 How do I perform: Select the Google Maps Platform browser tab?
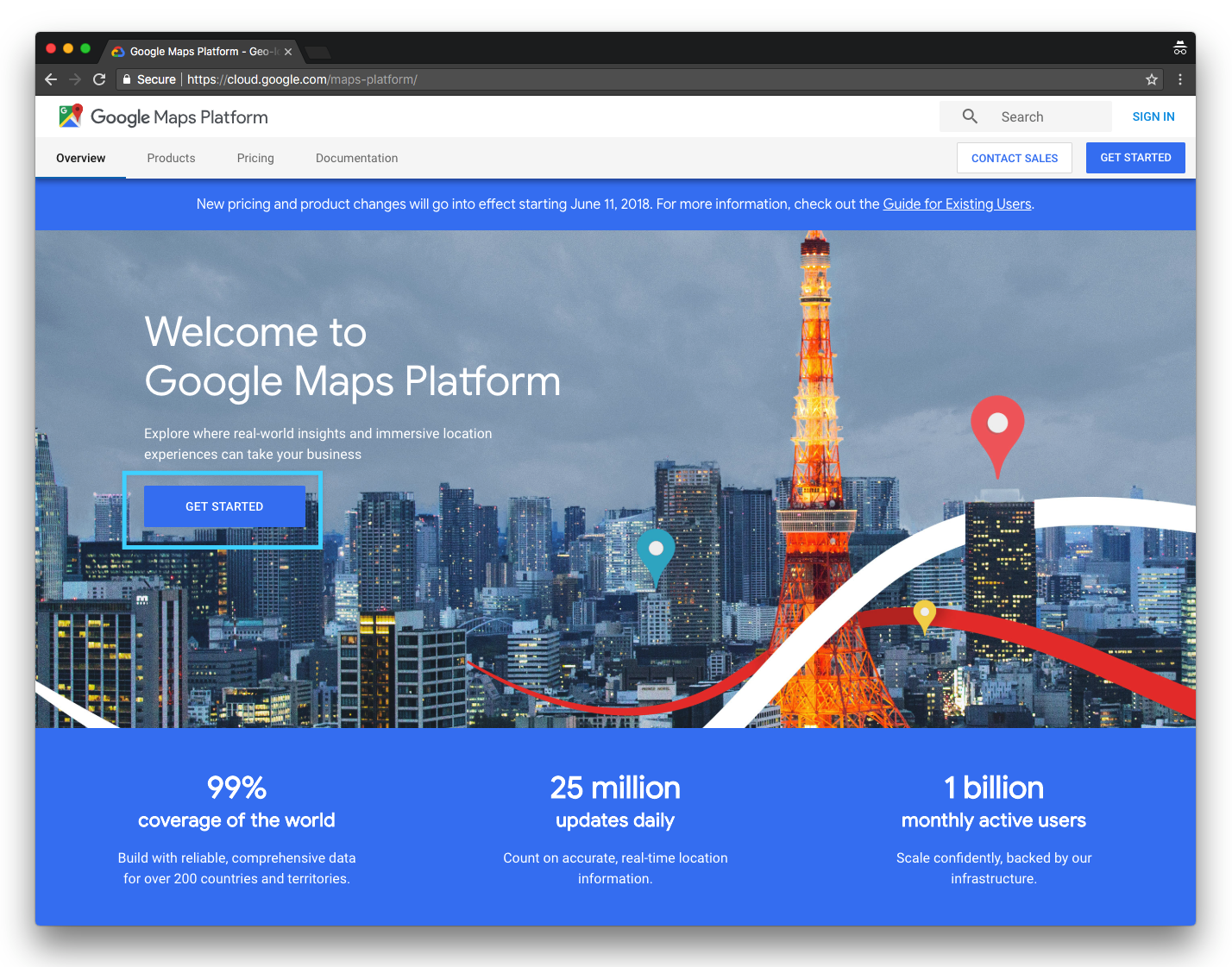pos(201,52)
